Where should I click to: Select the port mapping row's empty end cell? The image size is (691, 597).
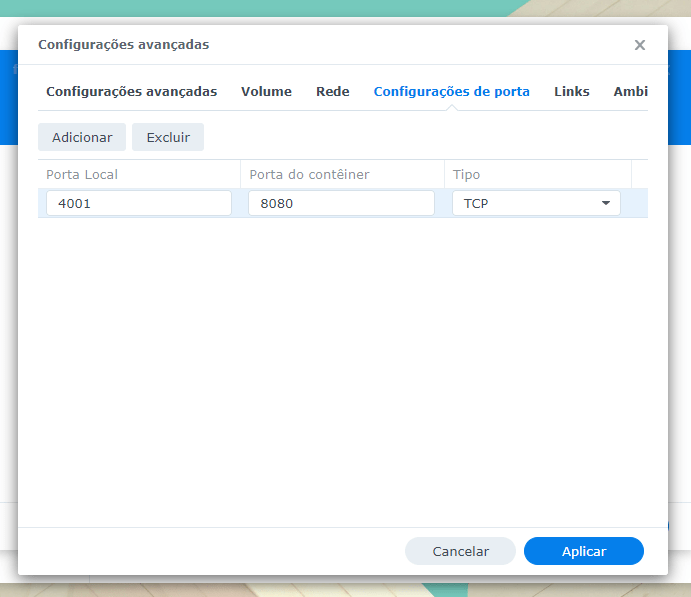[639, 203]
